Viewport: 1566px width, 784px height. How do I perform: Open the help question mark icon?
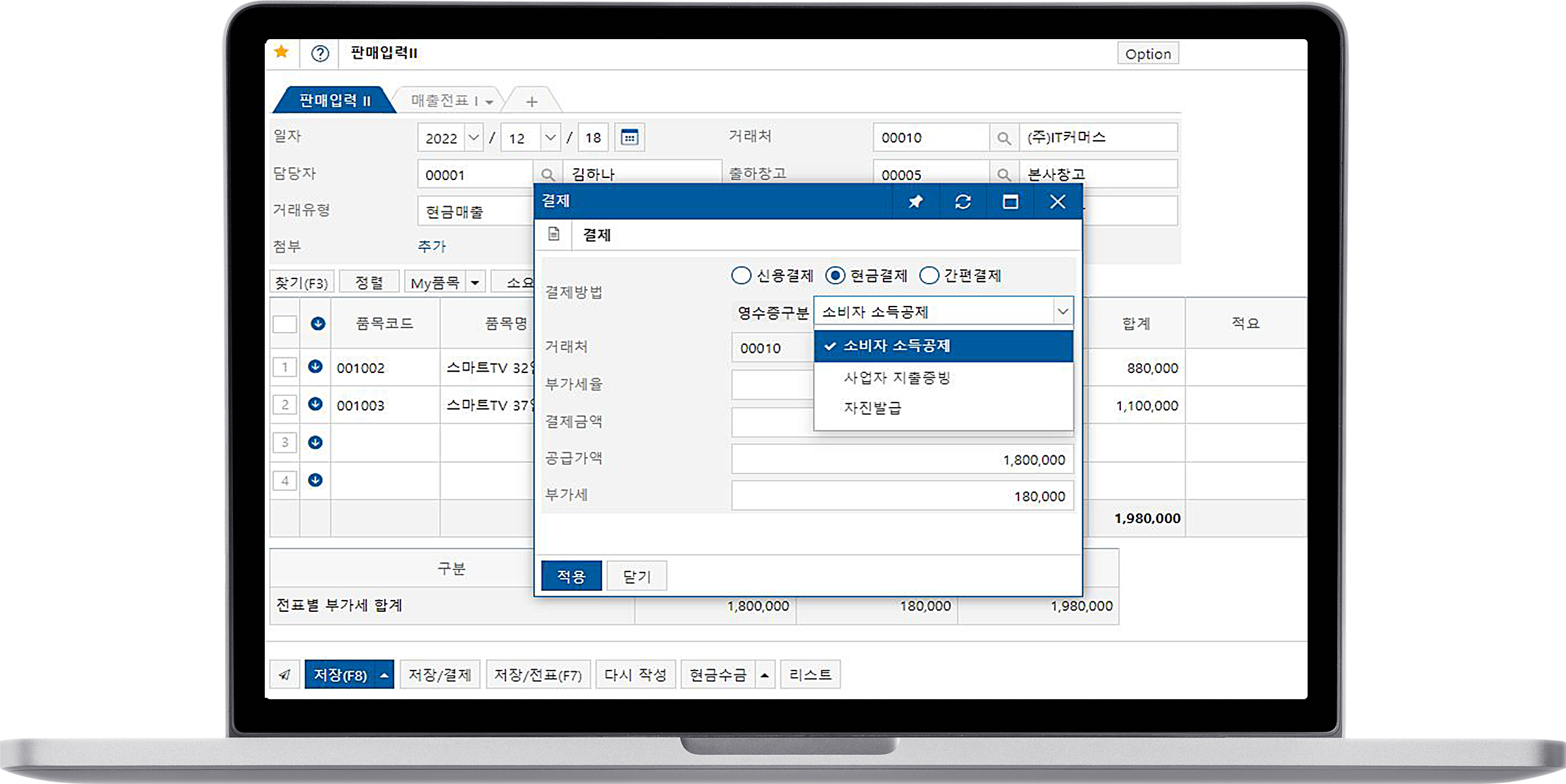[x=320, y=53]
